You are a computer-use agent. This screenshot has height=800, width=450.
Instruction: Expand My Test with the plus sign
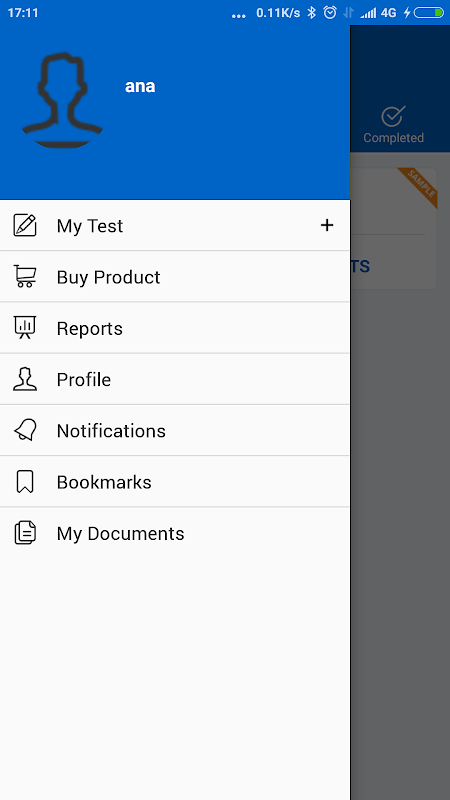pos(327,225)
